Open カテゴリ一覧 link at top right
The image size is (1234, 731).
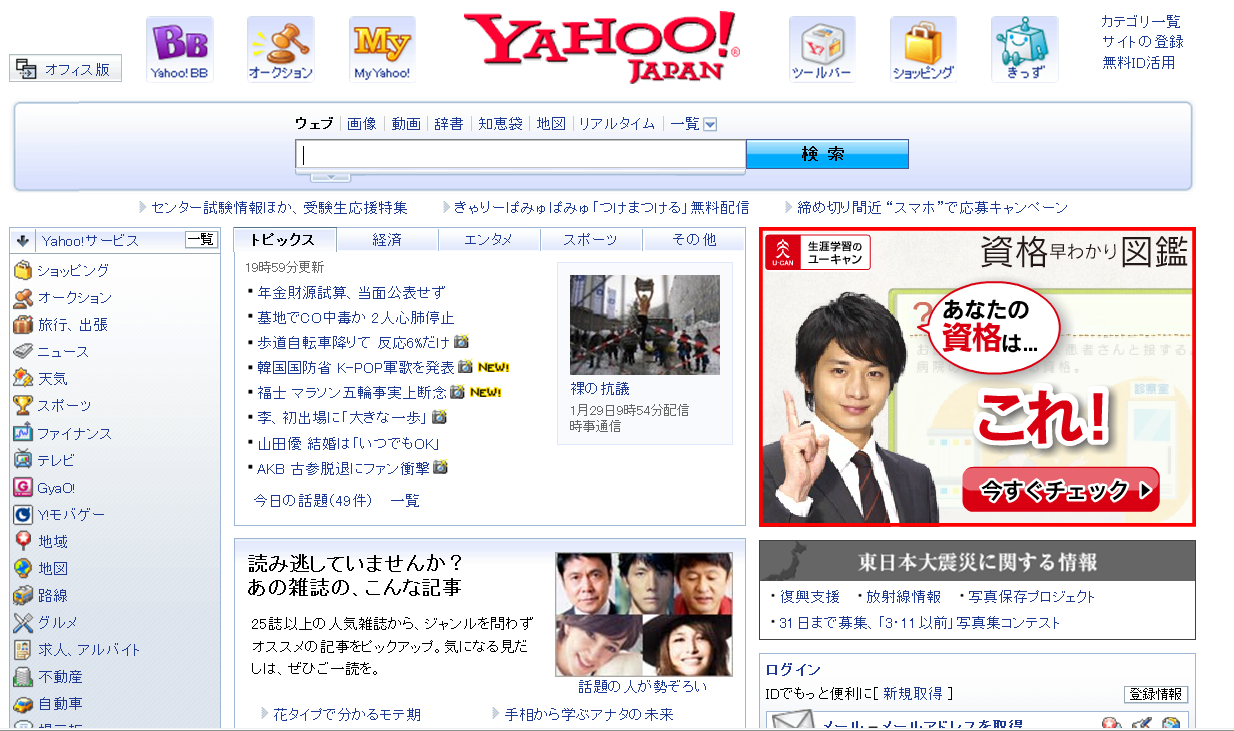click(1141, 21)
